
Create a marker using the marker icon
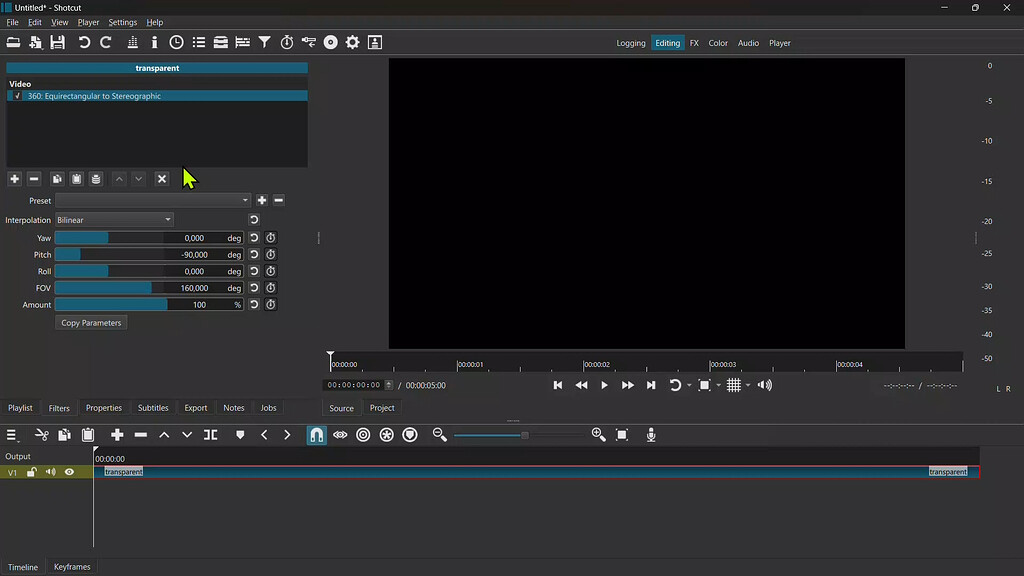239,434
